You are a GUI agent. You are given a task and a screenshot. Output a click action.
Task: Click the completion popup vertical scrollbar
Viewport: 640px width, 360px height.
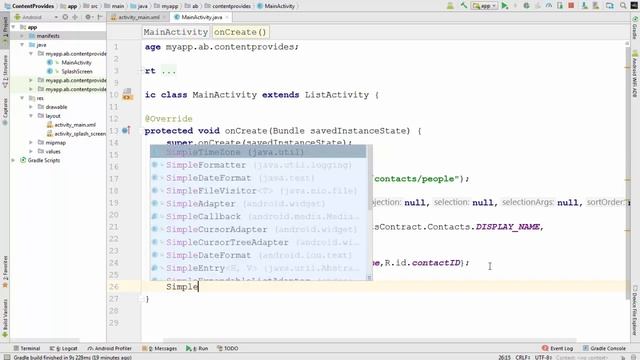pos(370,178)
